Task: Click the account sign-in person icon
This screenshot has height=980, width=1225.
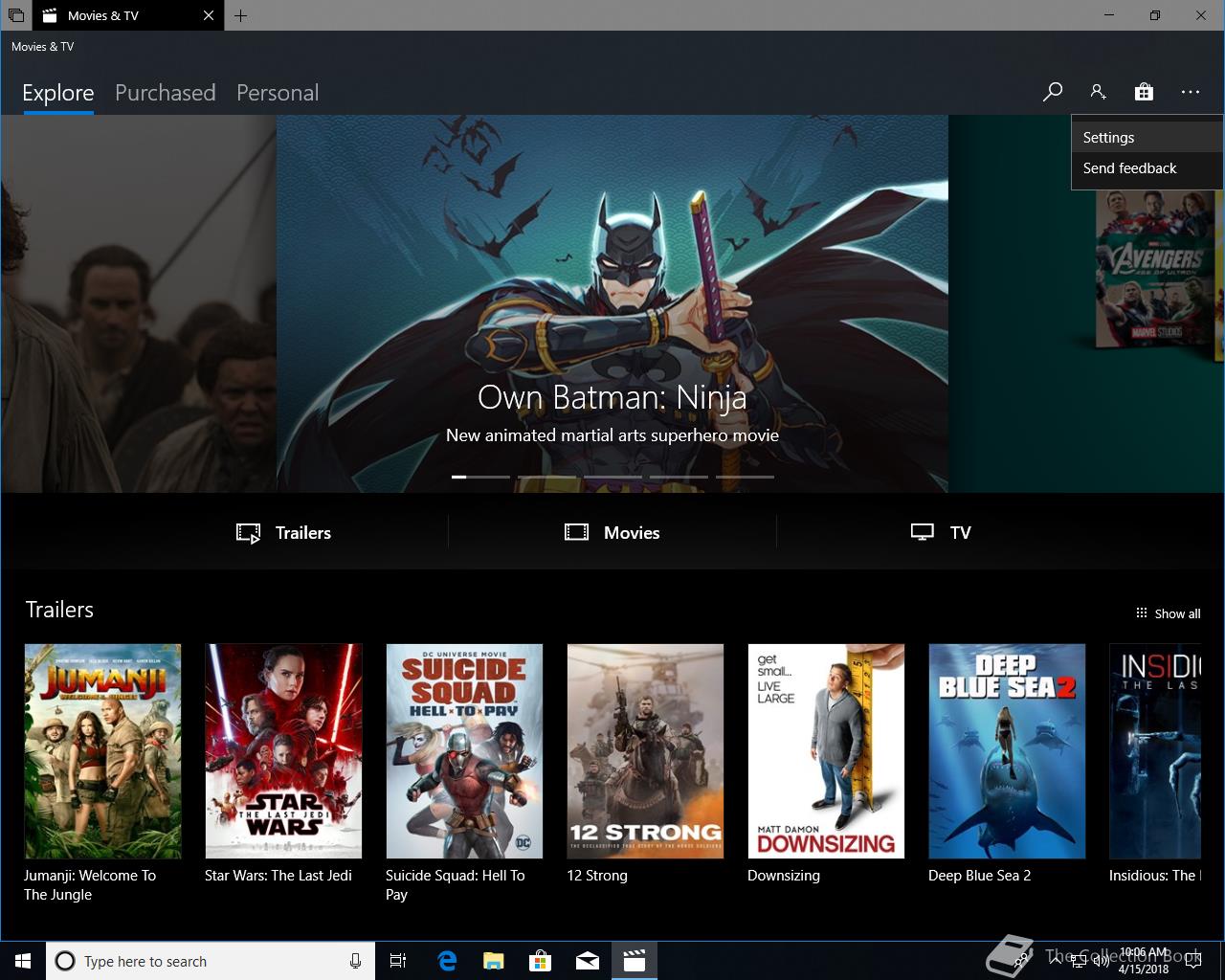Action: 1098,92
